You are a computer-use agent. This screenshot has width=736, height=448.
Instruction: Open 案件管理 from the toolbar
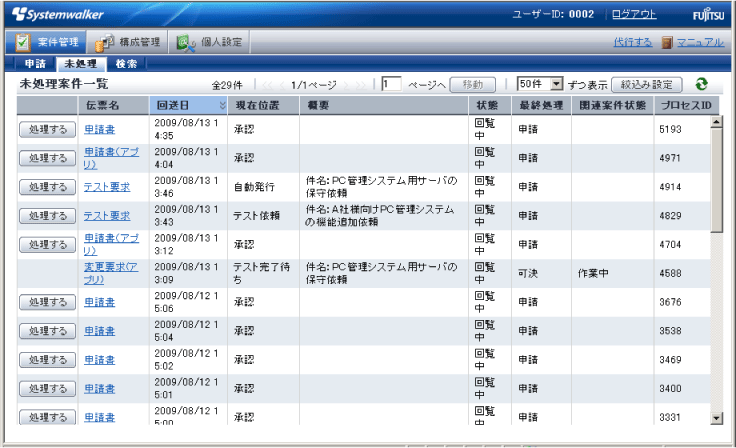pyautogui.click(x=46, y=42)
